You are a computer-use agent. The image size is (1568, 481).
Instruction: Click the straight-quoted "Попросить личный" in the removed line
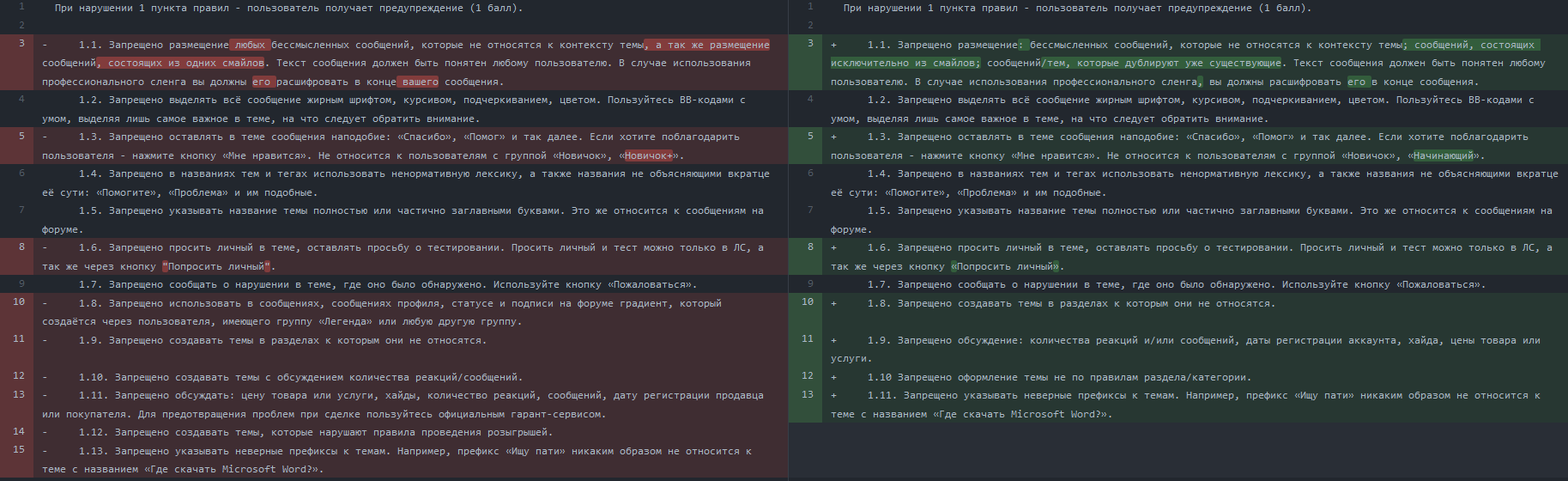217,266
